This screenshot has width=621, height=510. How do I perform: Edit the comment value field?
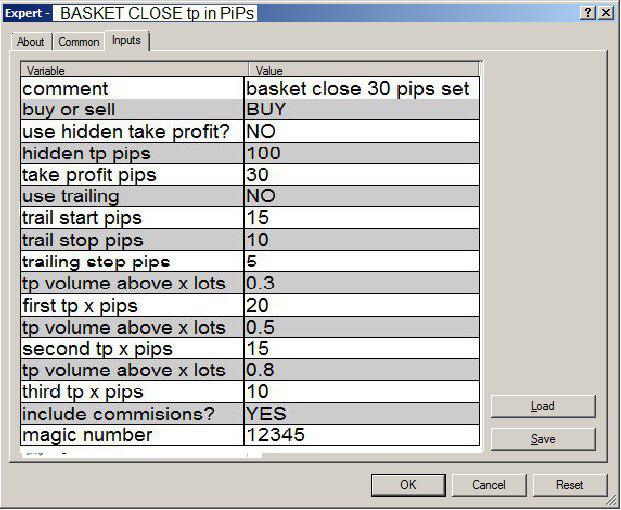coord(360,88)
